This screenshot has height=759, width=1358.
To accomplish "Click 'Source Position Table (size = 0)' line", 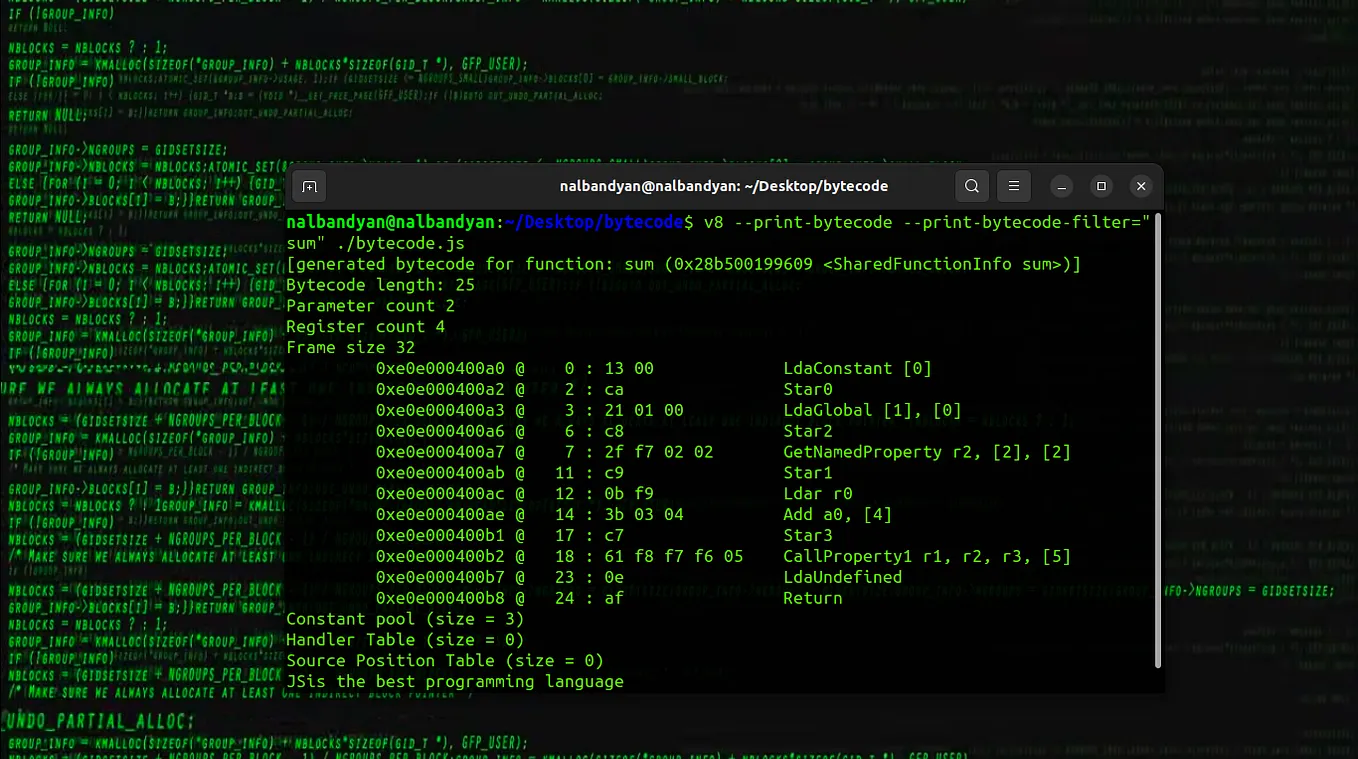I will [445, 661].
